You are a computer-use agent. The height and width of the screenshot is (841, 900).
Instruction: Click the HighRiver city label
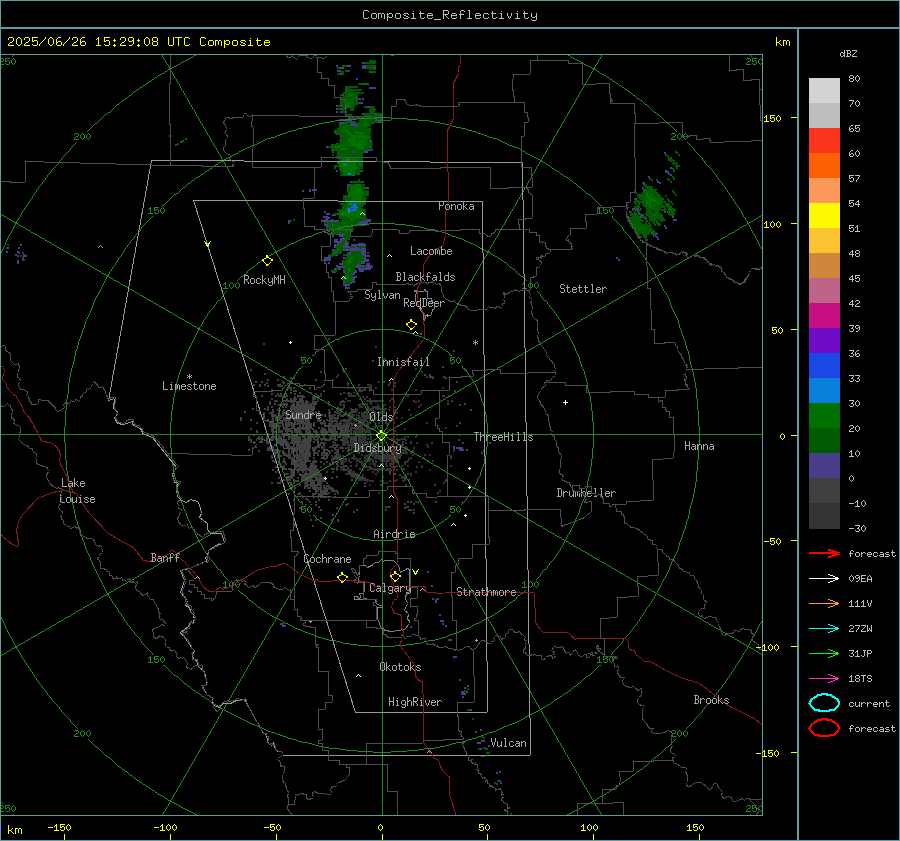click(x=415, y=702)
